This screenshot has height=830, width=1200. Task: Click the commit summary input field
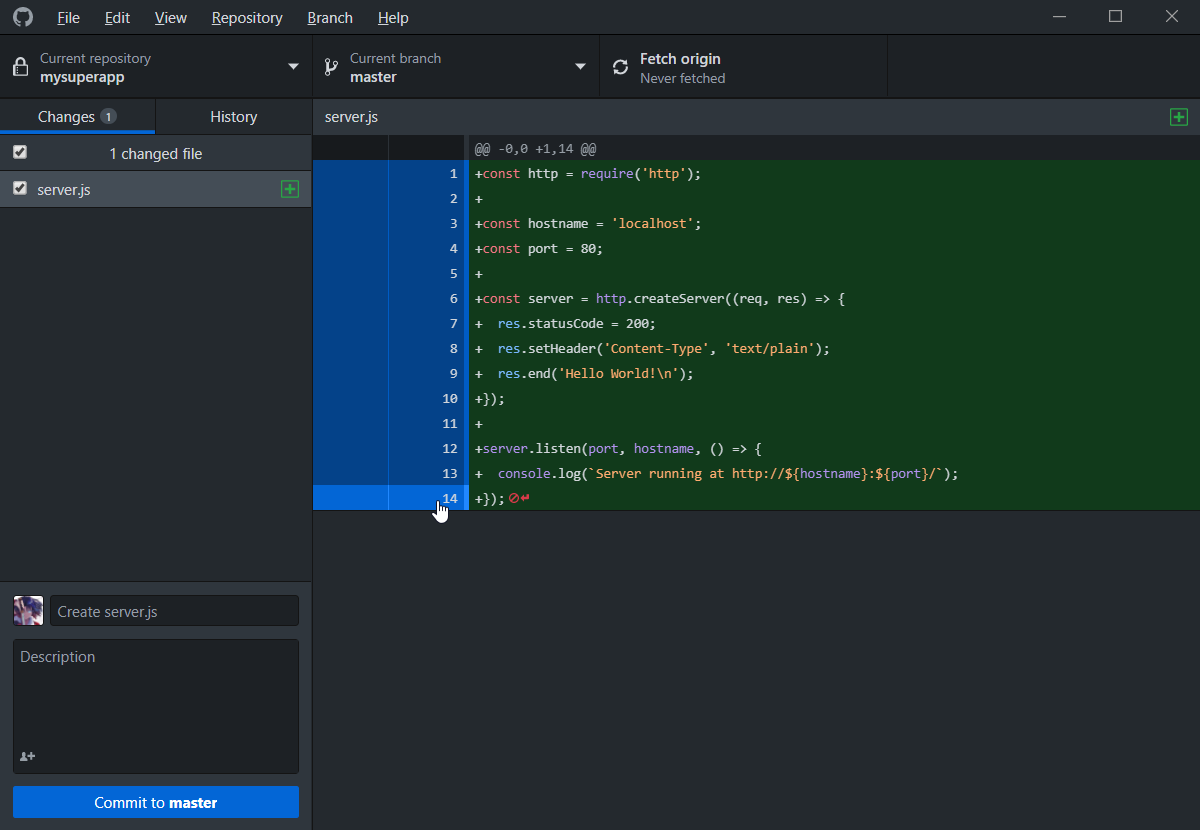(x=174, y=611)
